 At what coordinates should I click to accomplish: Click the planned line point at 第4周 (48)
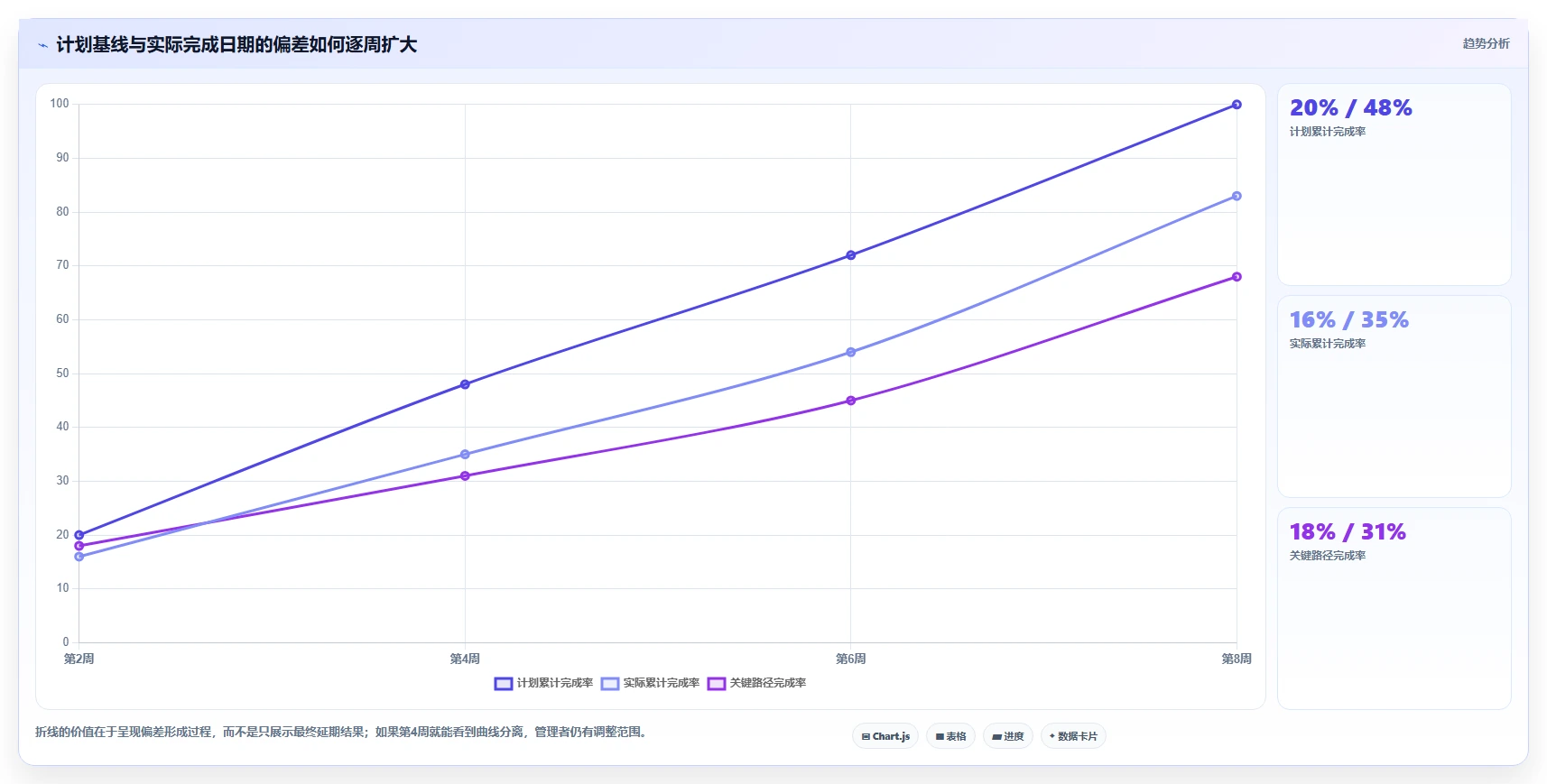[465, 384]
